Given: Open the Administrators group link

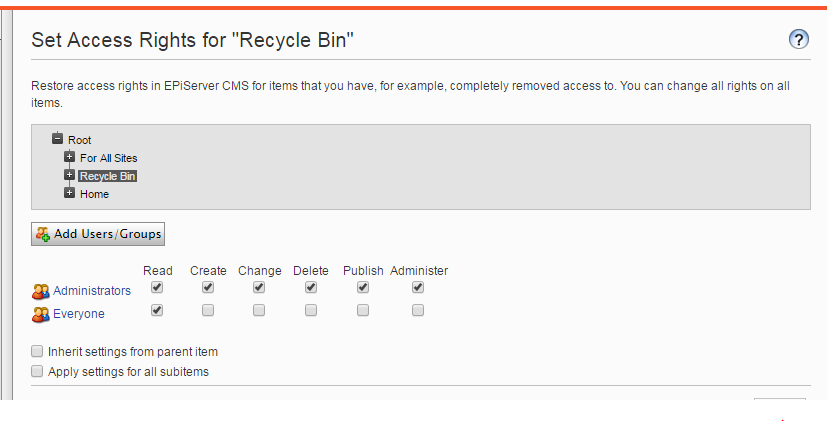Looking at the screenshot, I should point(92,291).
